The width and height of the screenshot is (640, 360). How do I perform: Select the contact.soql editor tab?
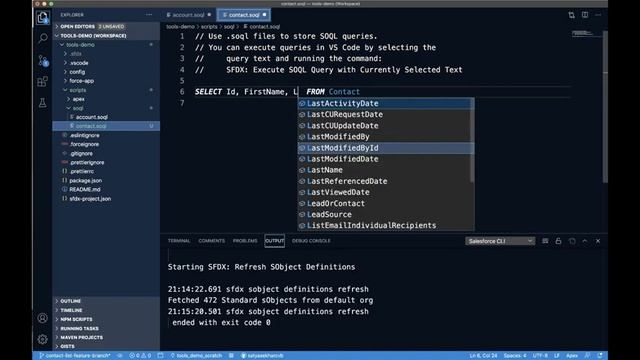(244, 15)
